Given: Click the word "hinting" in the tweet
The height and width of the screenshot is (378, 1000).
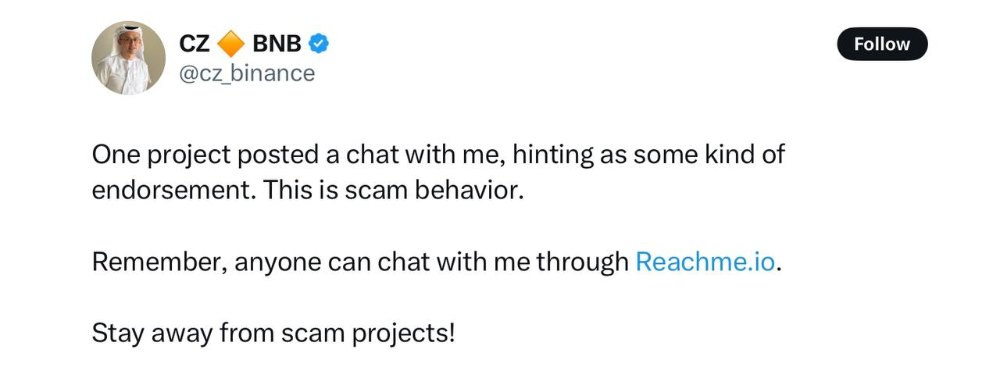Looking at the screenshot, I should point(552,156).
